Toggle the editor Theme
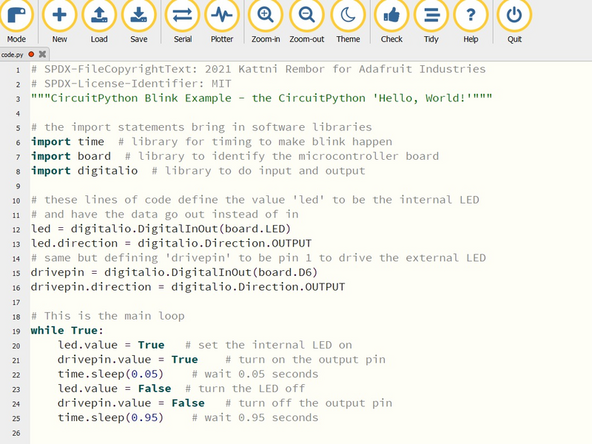 point(348,21)
